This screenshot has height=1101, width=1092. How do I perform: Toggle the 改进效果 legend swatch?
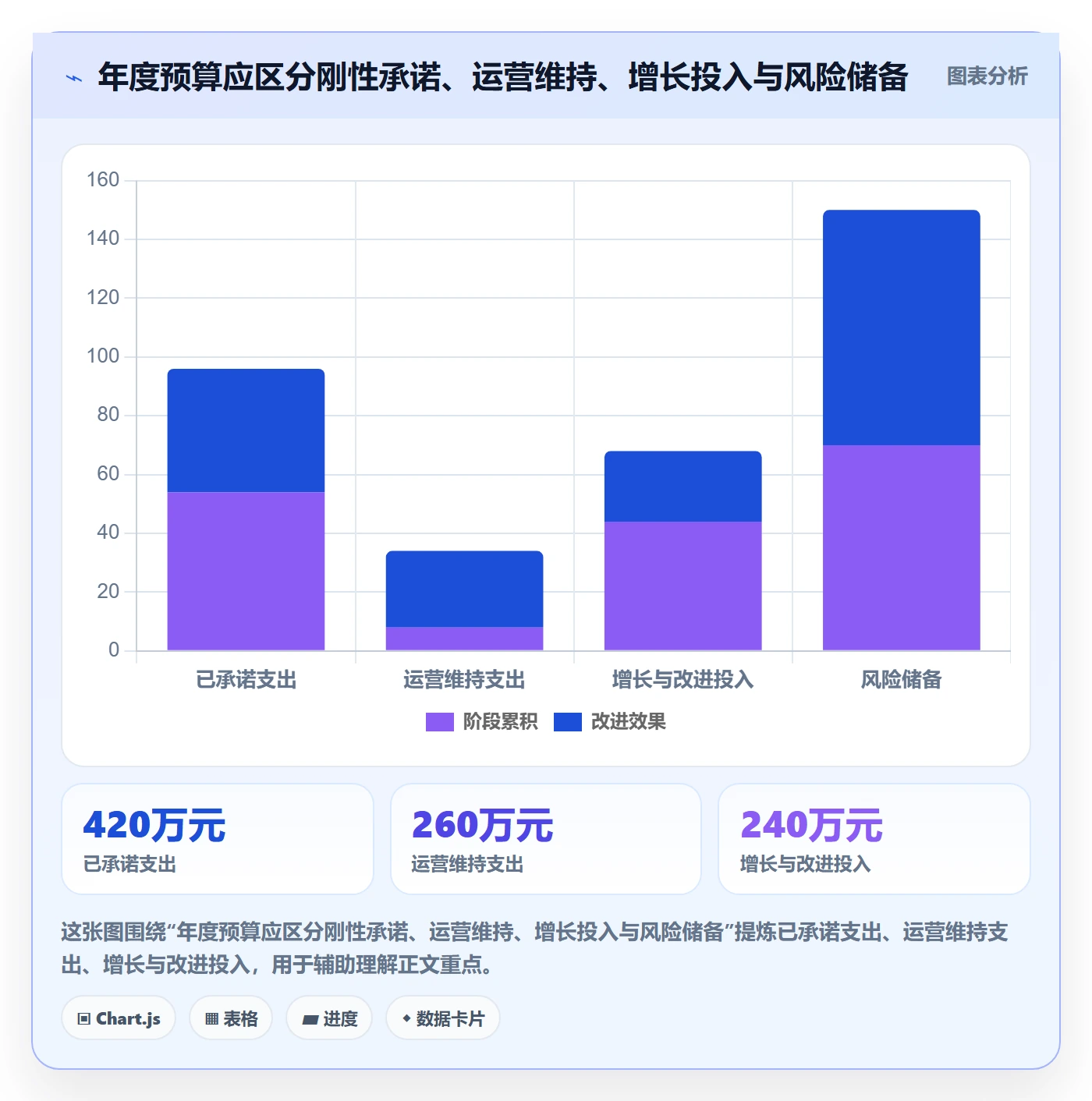(x=567, y=722)
